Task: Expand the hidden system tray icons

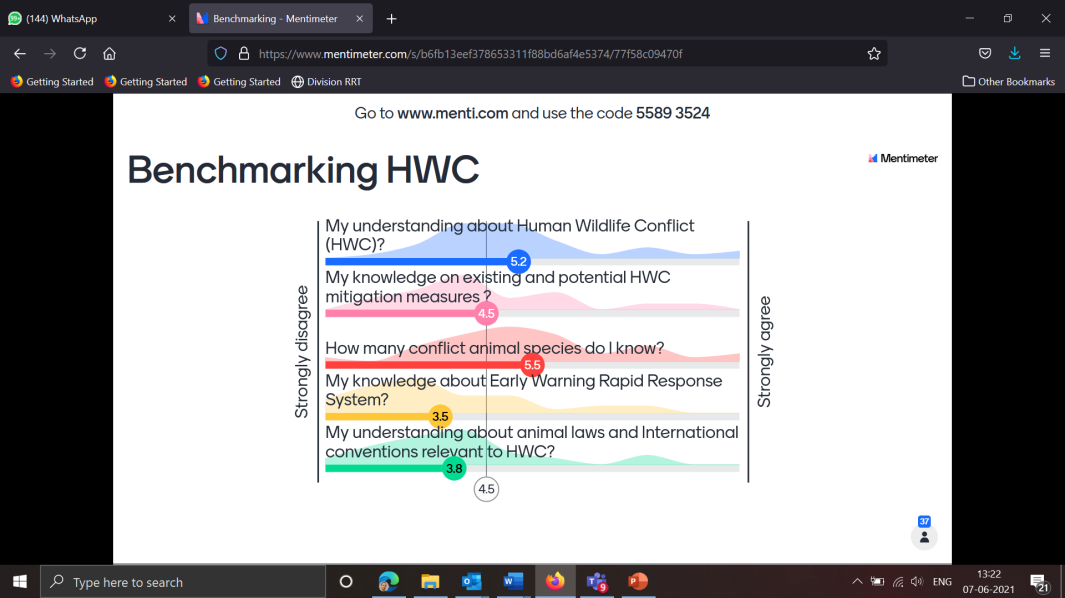Action: [x=857, y=582]
